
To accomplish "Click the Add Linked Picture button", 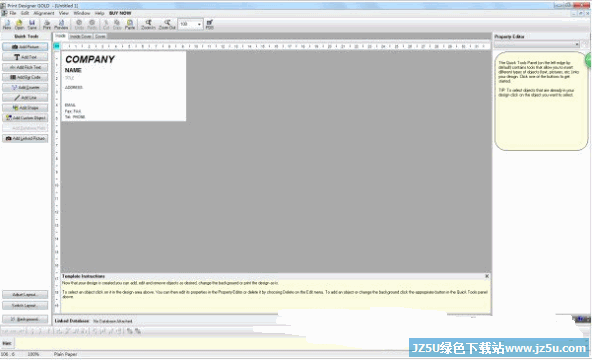I will pyautogui.click(x=25, y=138).
